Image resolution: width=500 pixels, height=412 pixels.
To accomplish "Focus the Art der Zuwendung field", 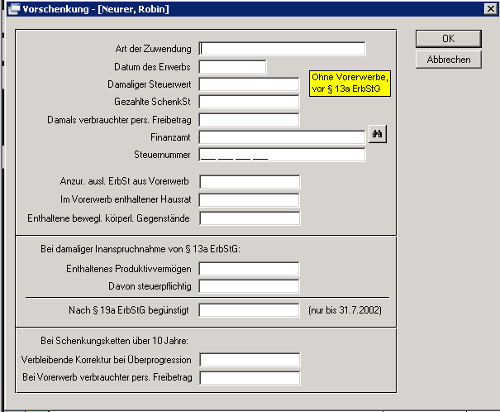I will tap(282, 49).
